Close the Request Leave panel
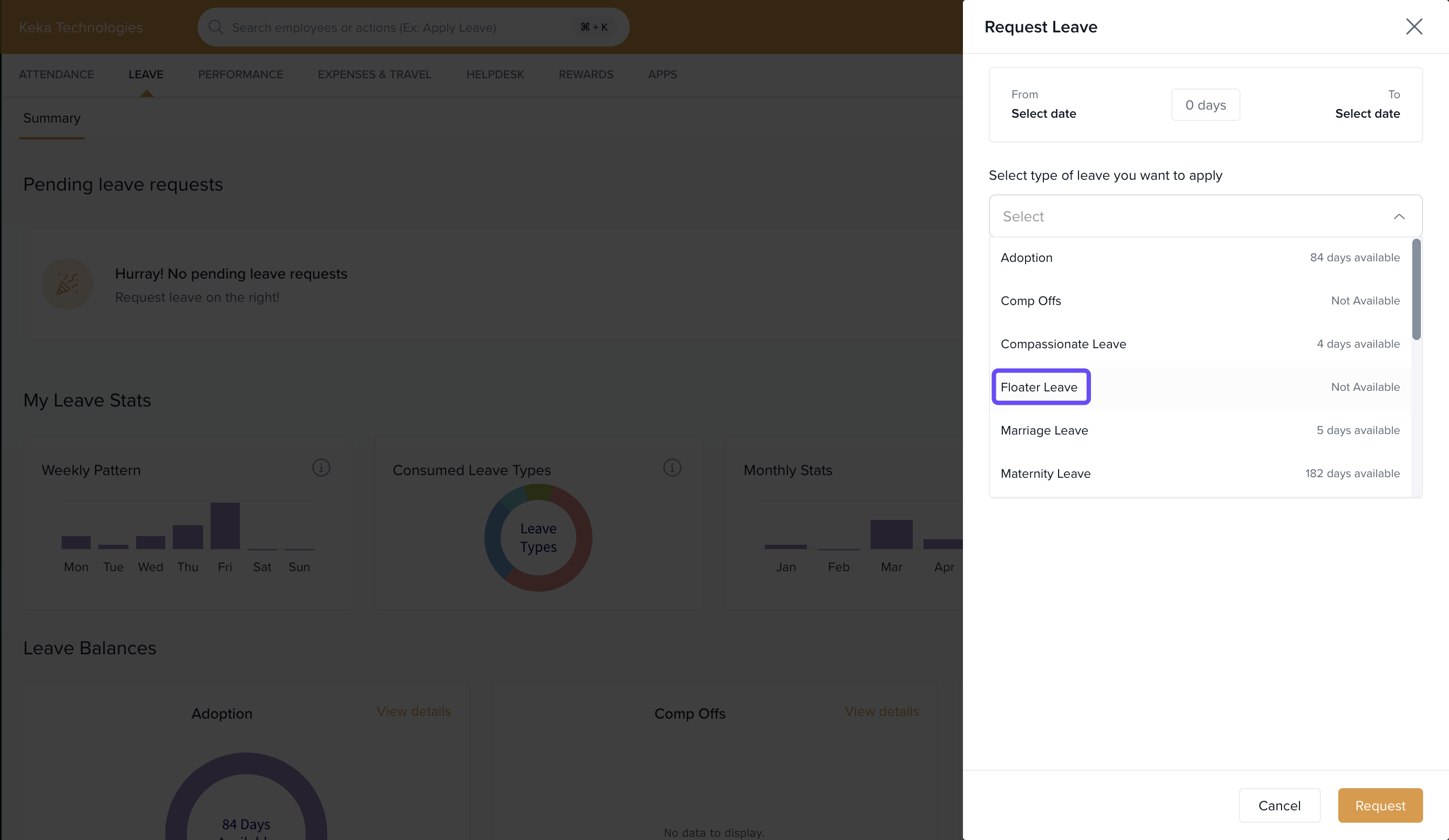 click(1413, 26)
